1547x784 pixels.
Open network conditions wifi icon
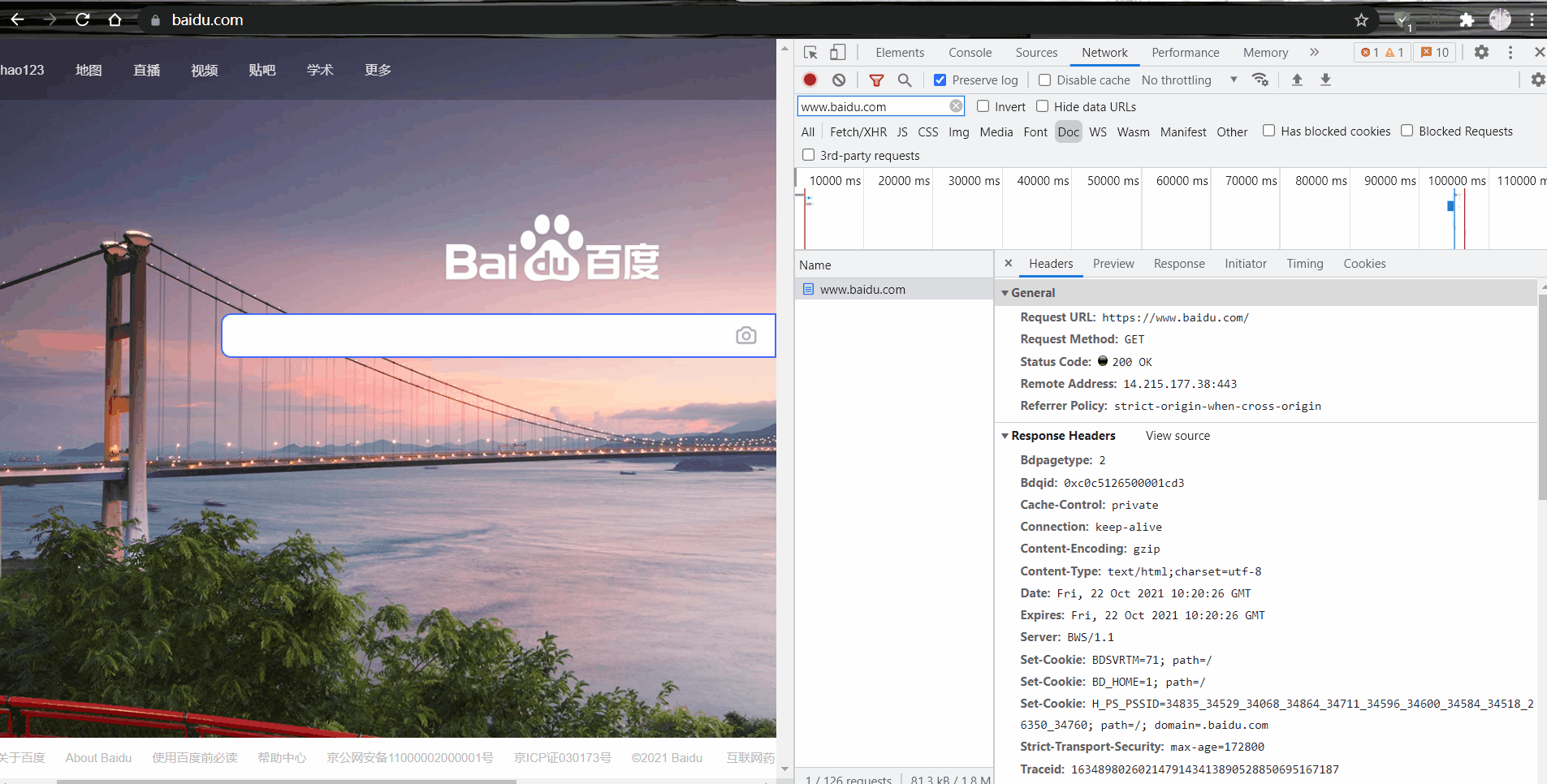coord(1260,80)
